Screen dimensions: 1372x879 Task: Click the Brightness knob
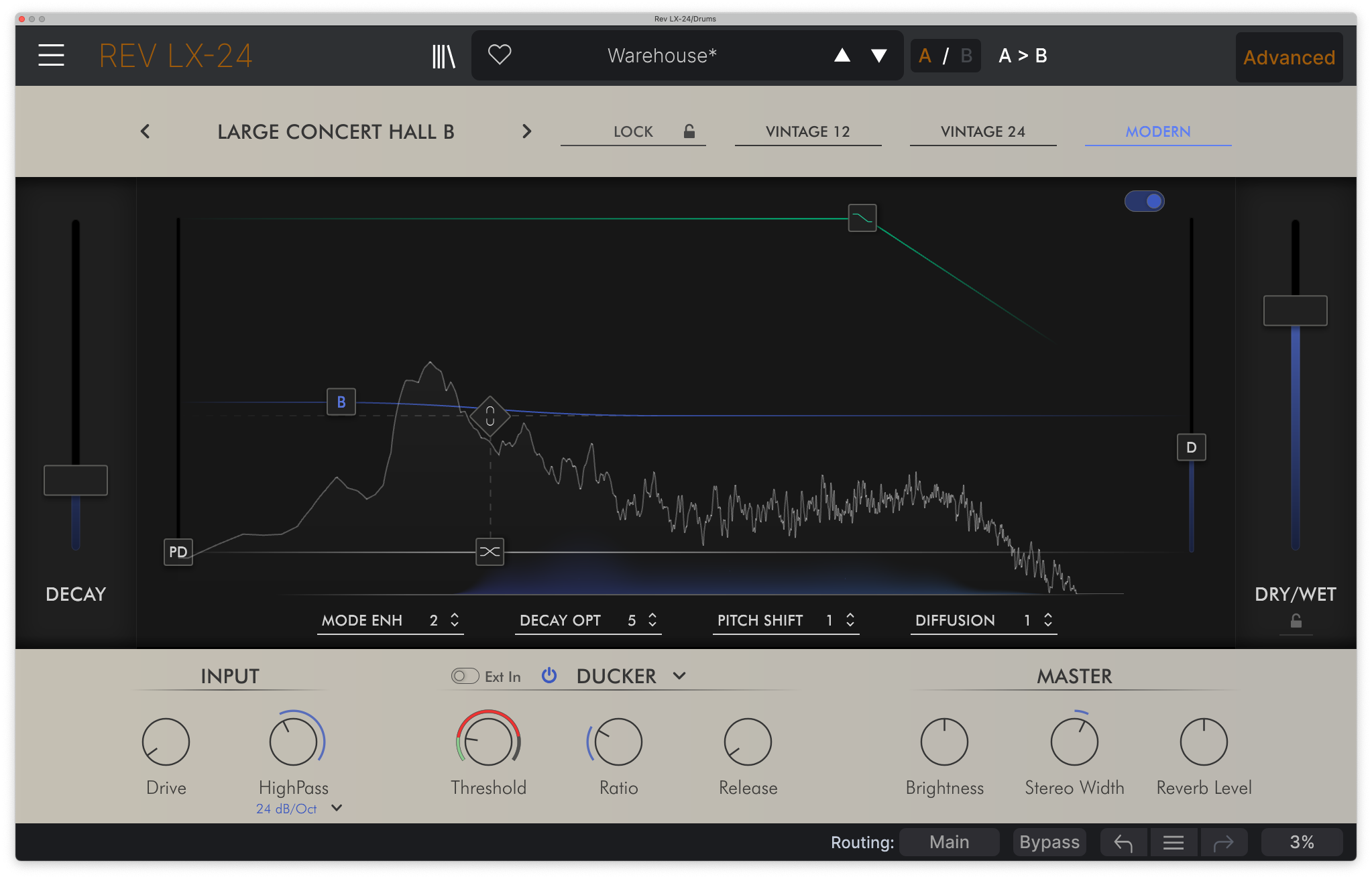[944, 742]
